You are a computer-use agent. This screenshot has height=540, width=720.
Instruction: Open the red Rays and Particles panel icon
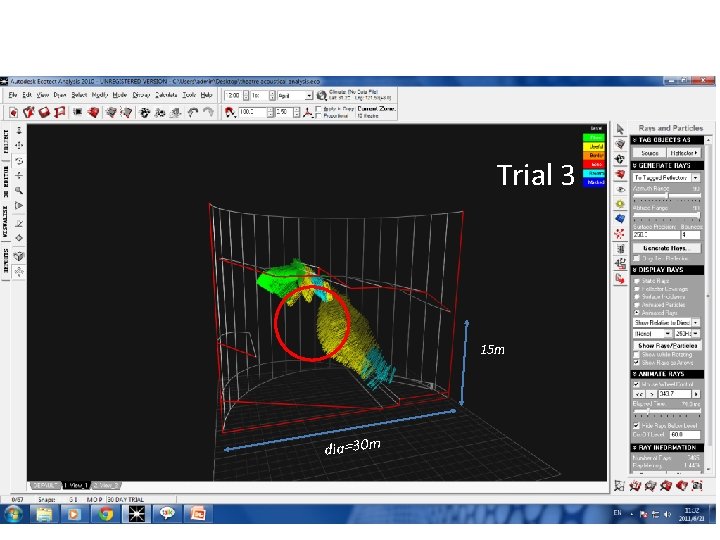[620, 234]
